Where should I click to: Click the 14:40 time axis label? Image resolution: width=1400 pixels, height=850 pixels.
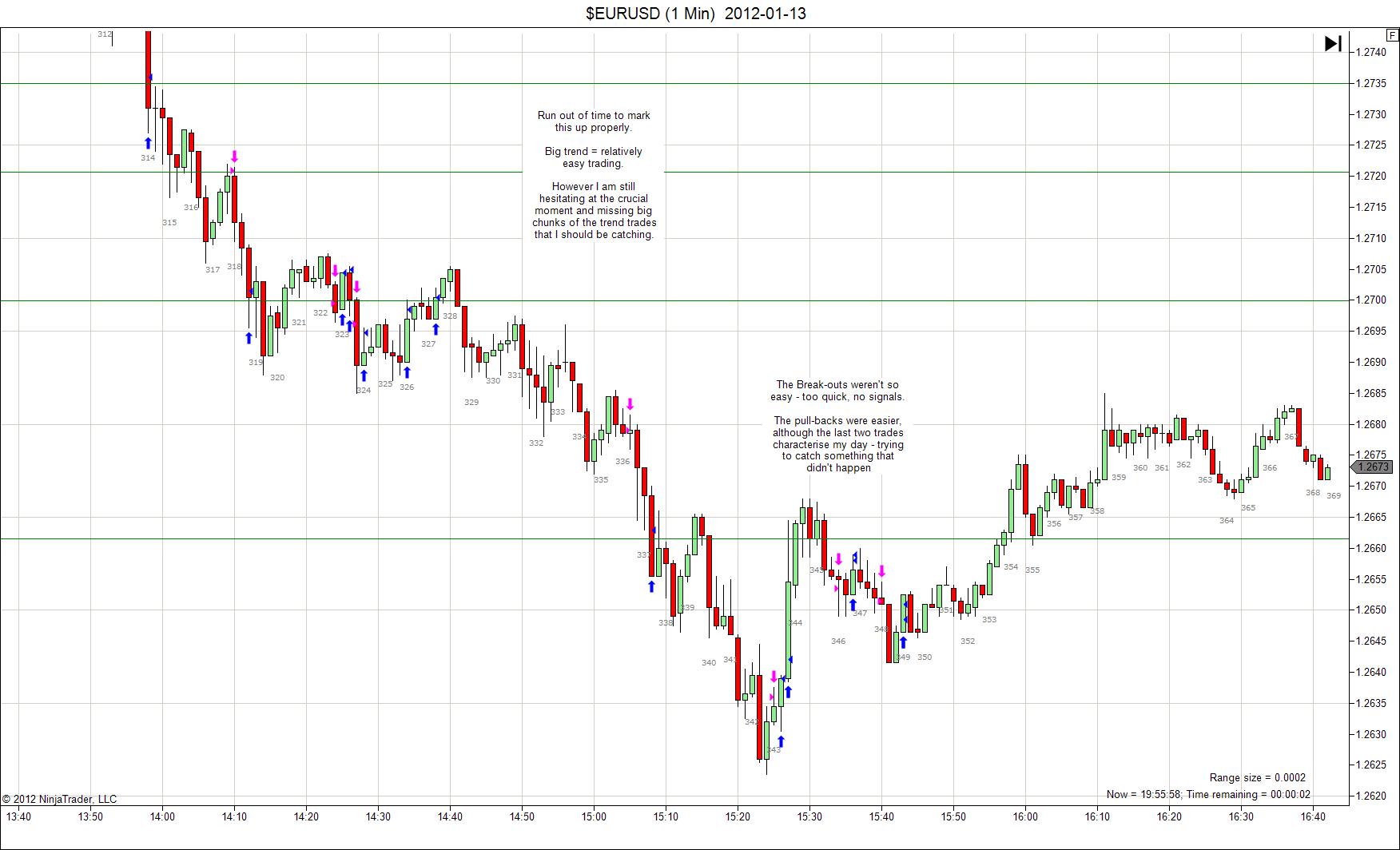[450, 816]
